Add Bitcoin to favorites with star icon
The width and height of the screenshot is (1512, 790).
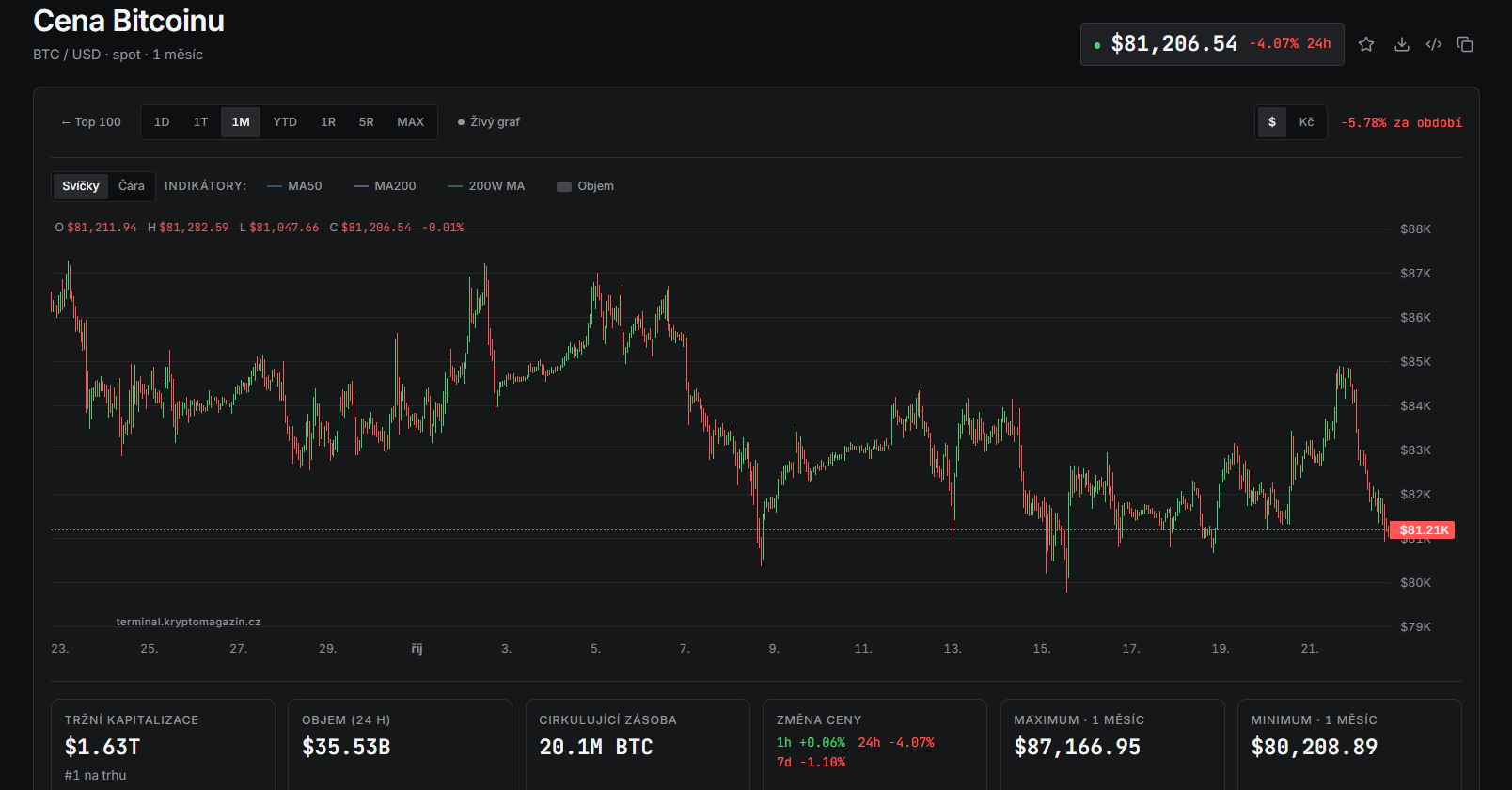click(1366, 44)
